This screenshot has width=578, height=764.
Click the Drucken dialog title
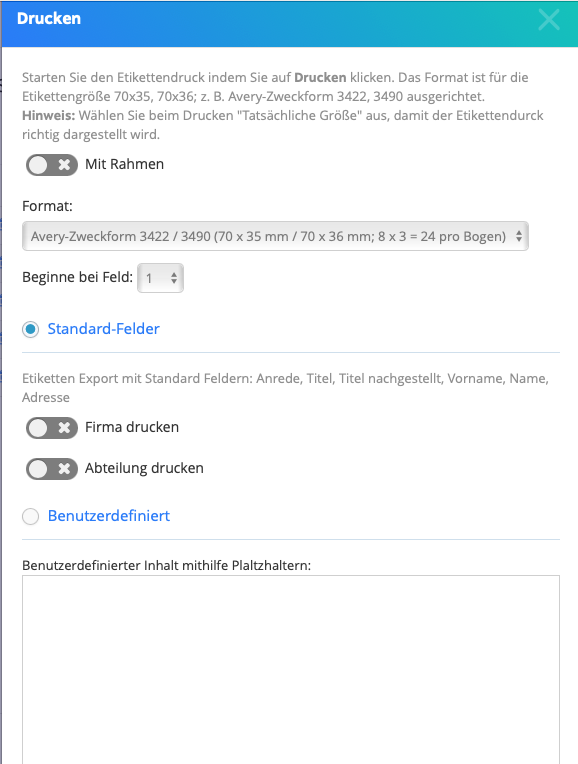(49, 19)
